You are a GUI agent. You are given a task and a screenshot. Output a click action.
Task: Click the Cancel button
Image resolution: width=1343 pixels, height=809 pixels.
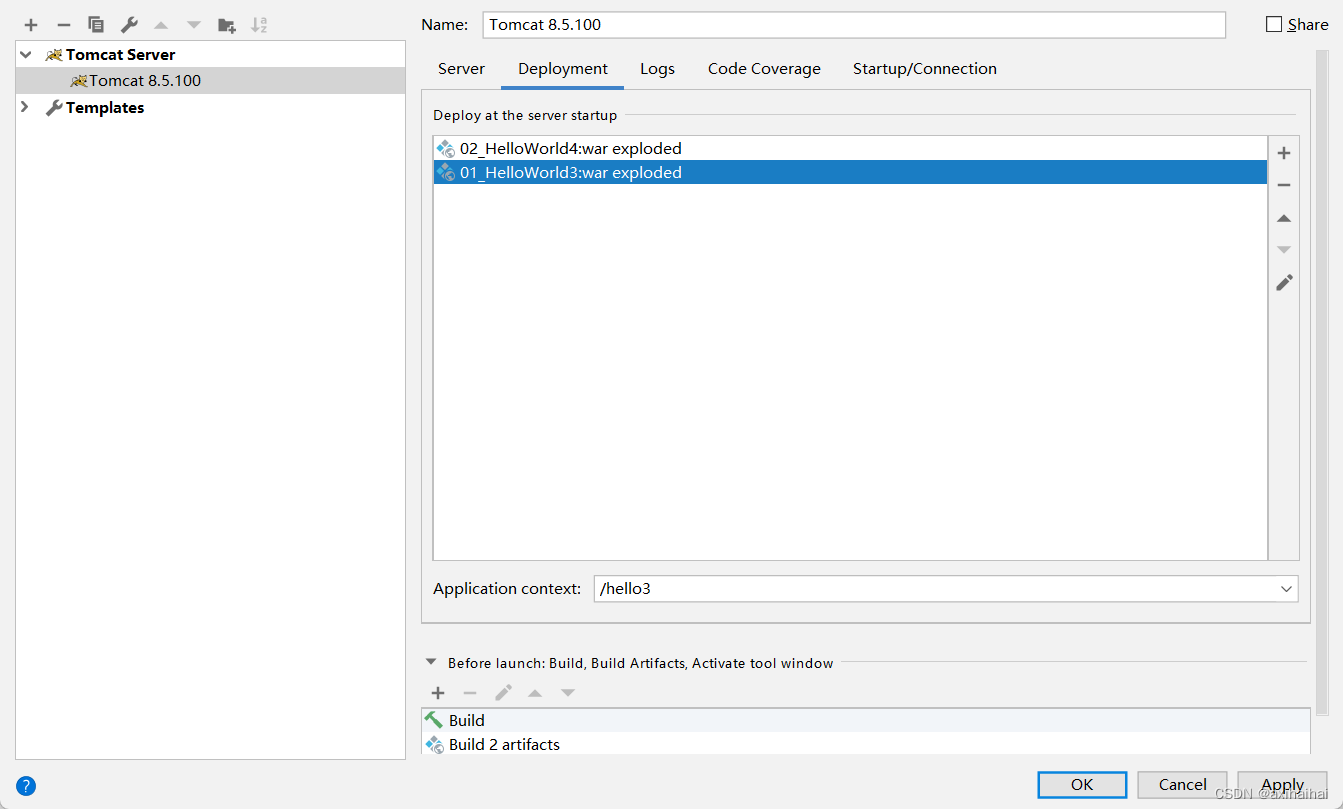[1182, 785]
